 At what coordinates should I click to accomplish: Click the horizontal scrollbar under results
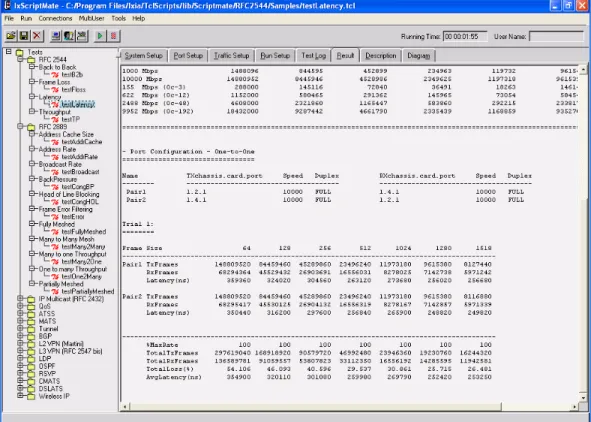tap(312, 407)
